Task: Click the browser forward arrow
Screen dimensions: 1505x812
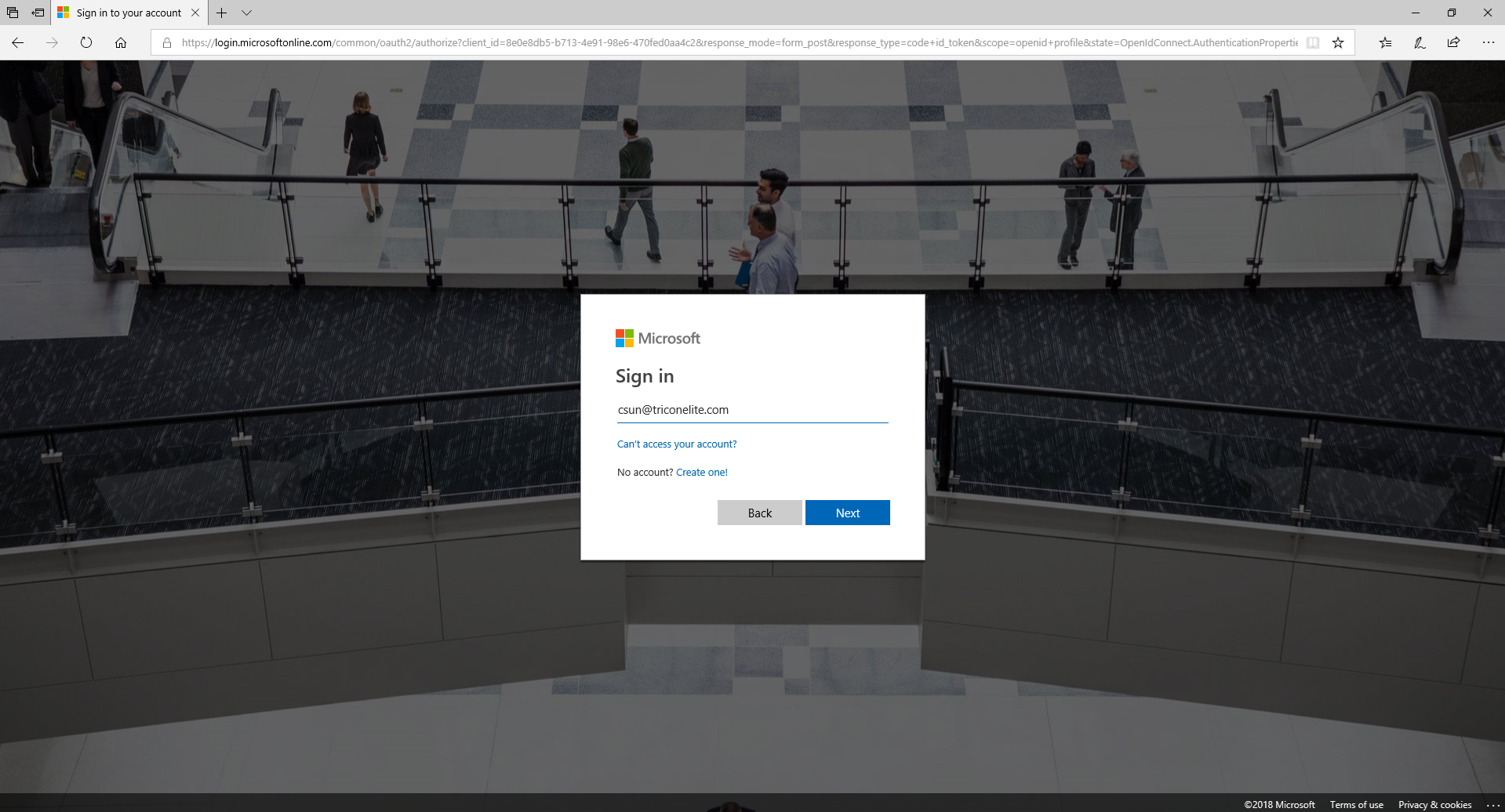Action: click(52, 42)
